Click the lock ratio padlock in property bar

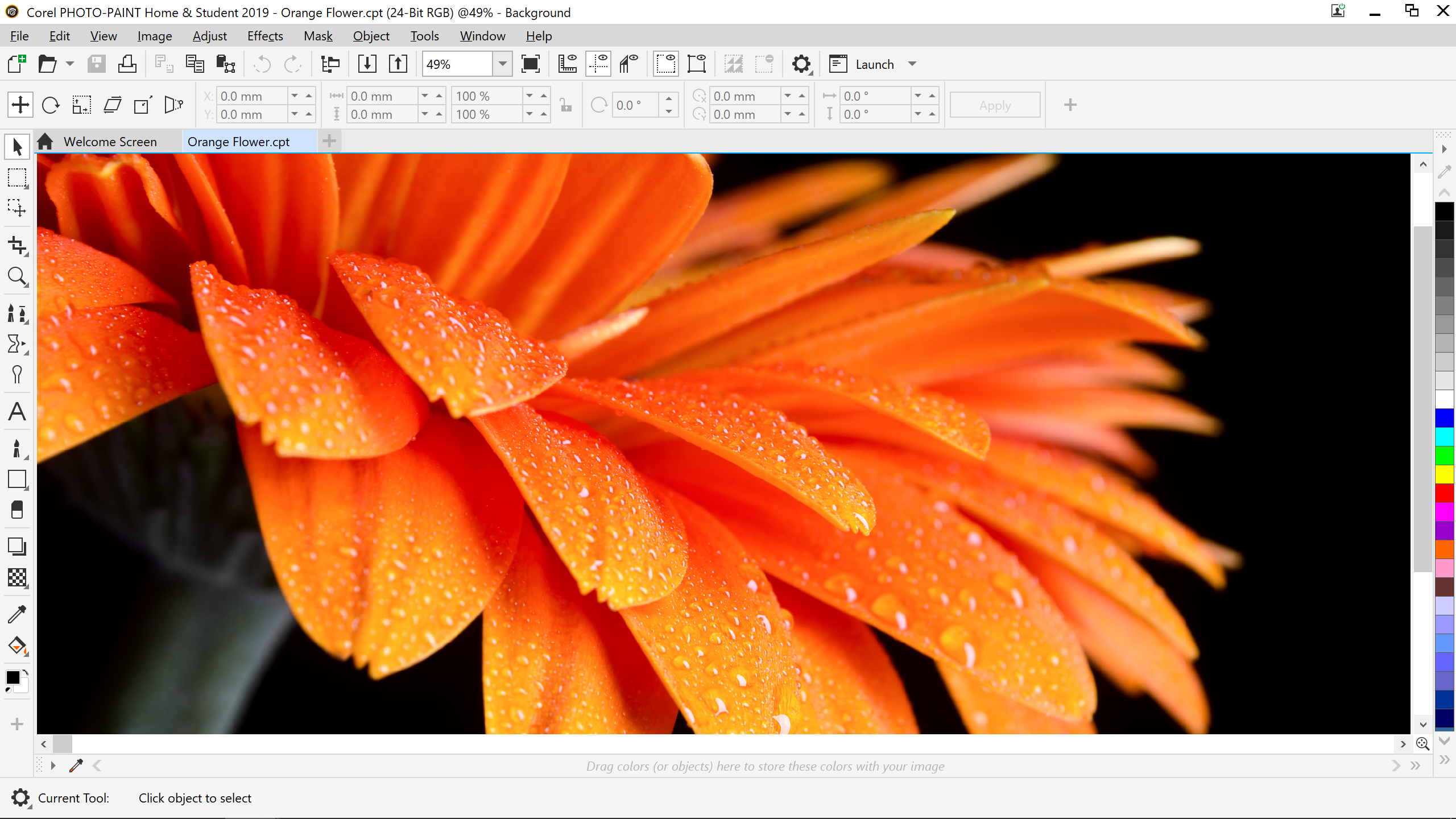pos(565,105)
